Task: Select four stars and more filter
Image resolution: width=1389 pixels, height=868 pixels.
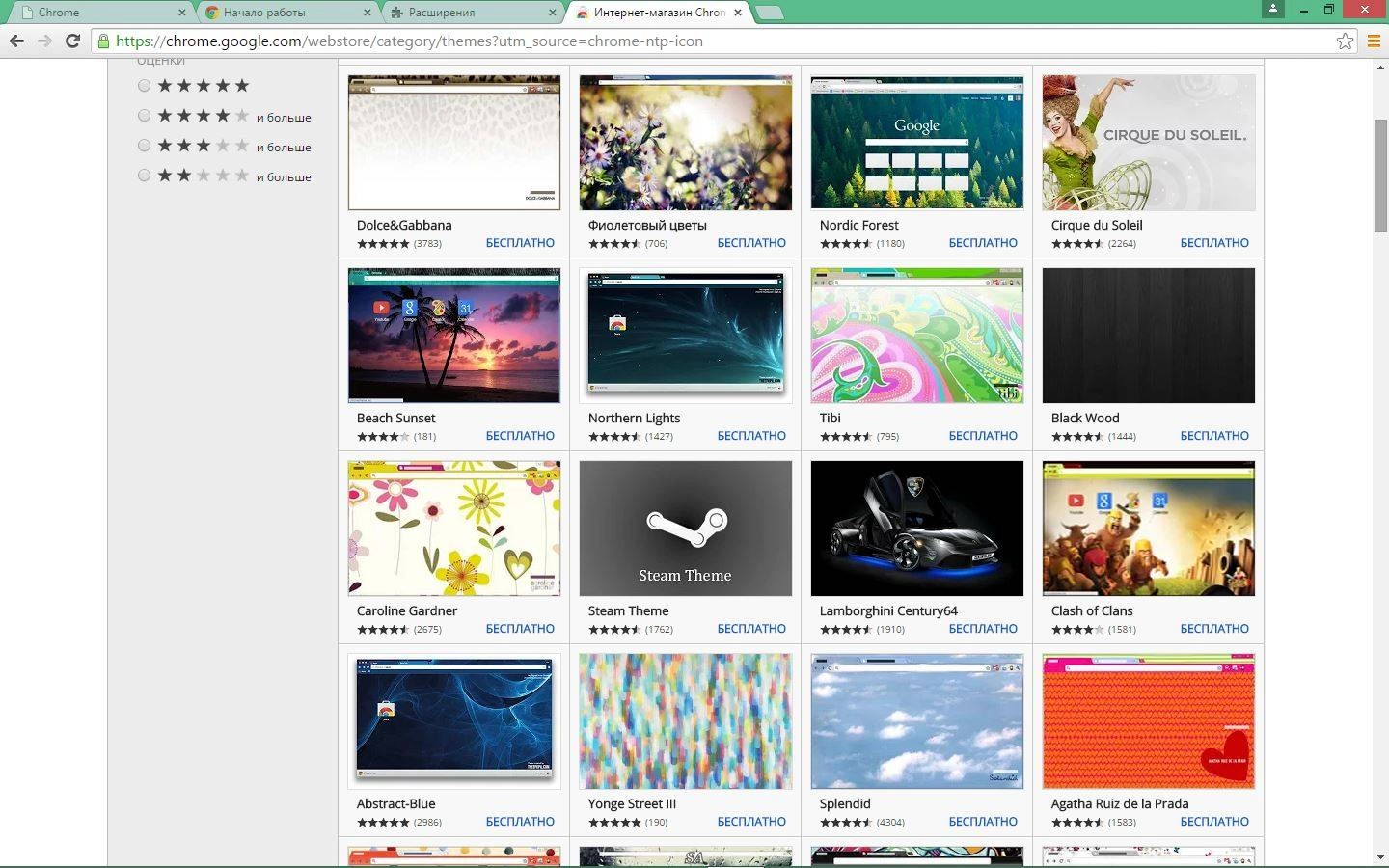Action: 144,116
